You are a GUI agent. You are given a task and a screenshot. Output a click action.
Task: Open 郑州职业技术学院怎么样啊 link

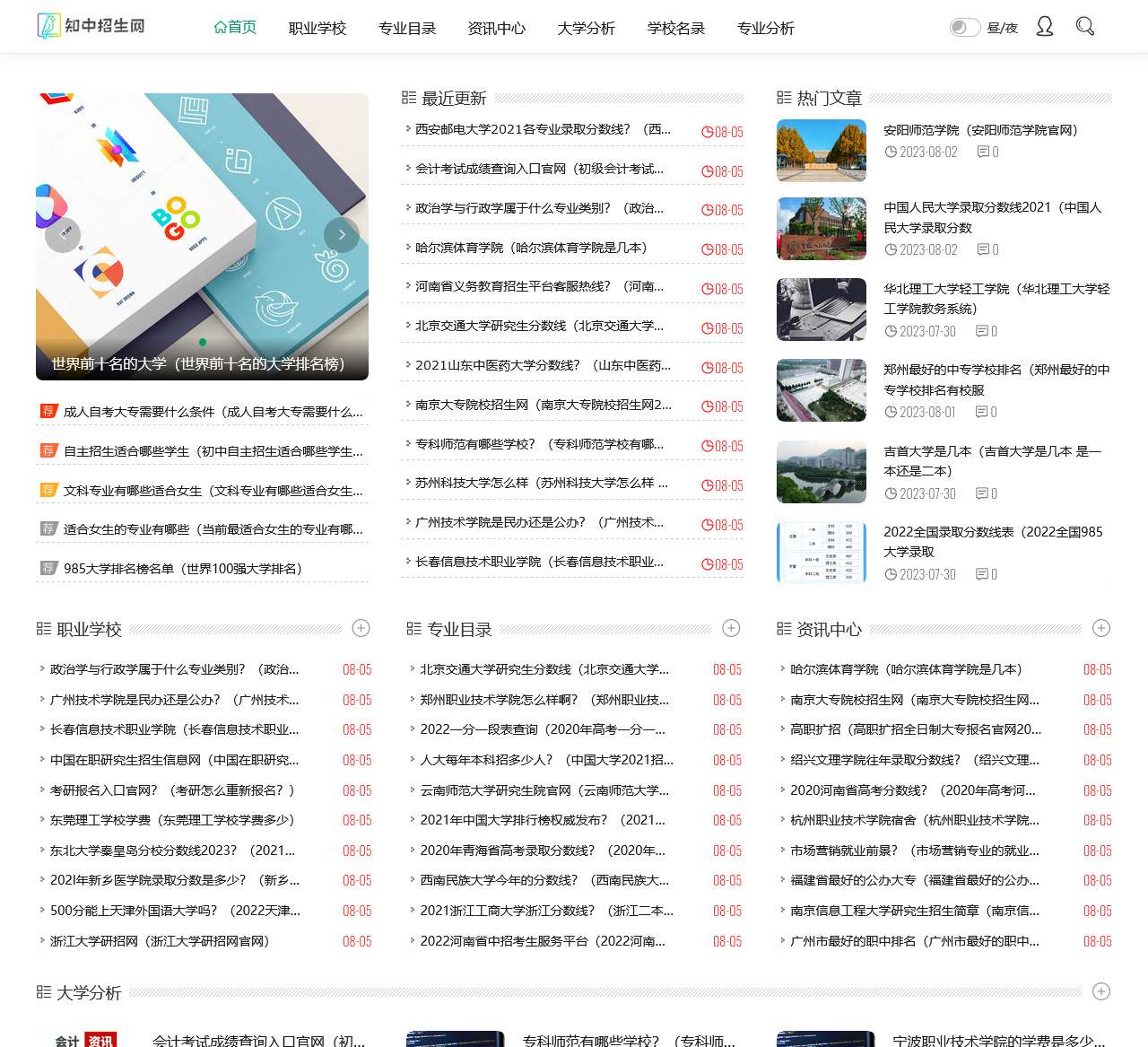tap(544, 700)
